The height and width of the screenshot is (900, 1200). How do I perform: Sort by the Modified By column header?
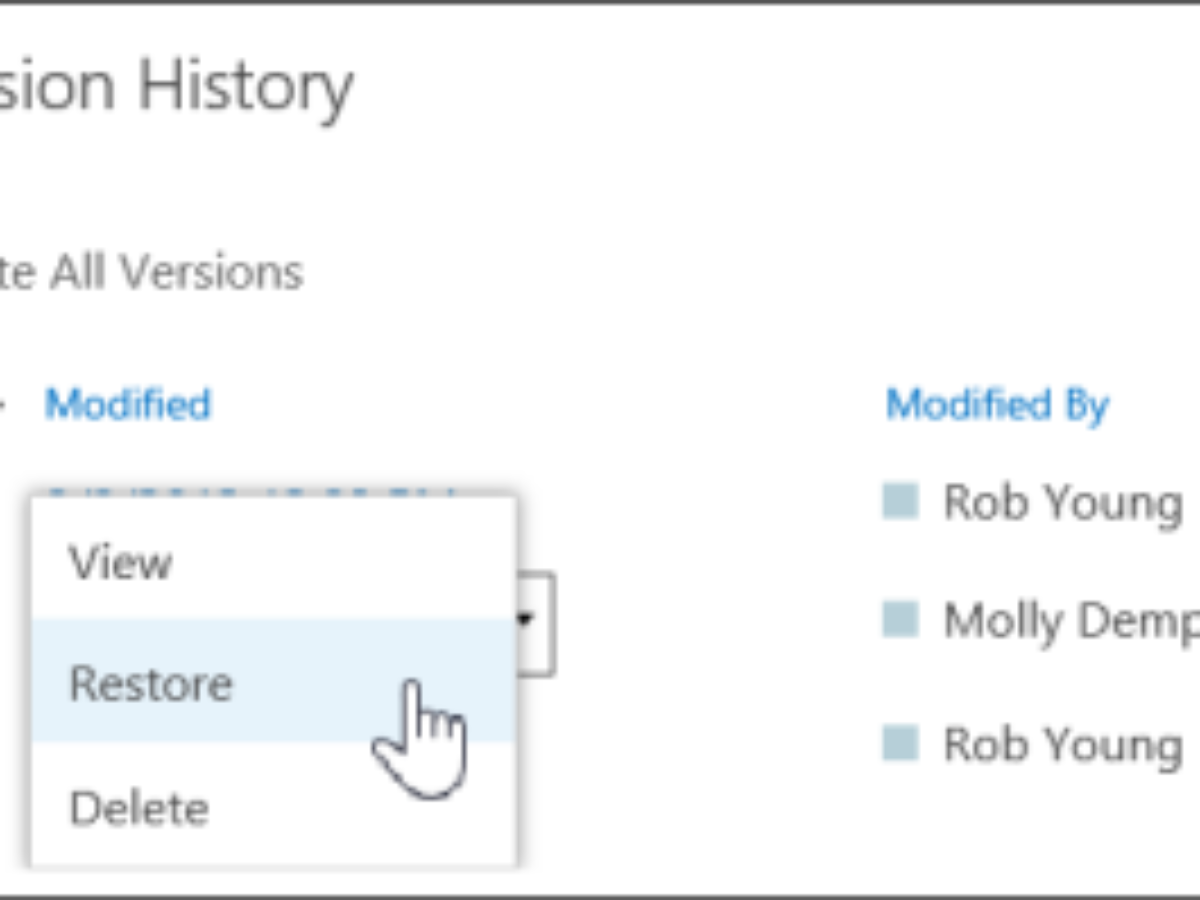pos(997,405)
